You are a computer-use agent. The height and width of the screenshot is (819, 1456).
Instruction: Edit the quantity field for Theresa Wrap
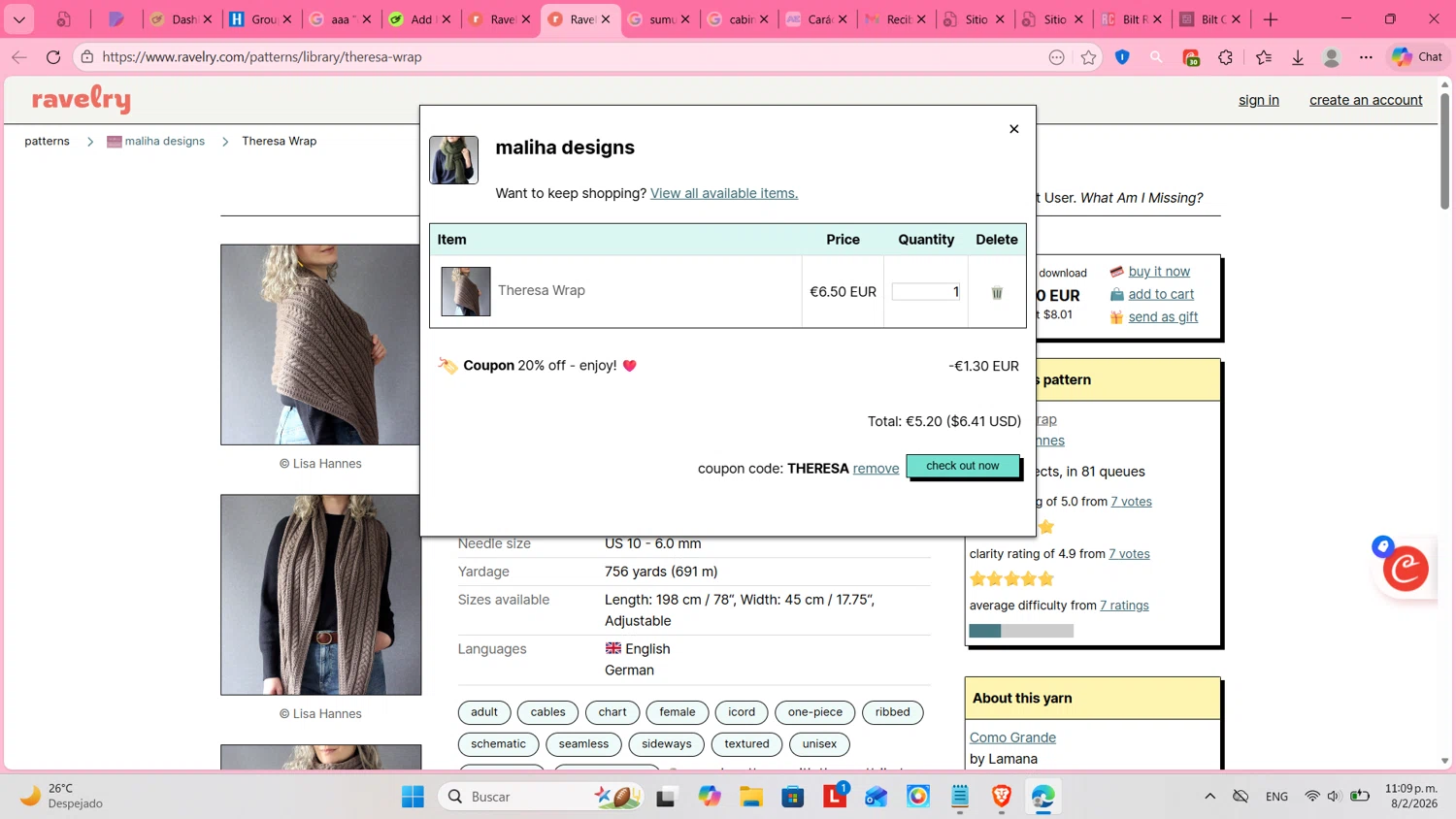[926, 291]
